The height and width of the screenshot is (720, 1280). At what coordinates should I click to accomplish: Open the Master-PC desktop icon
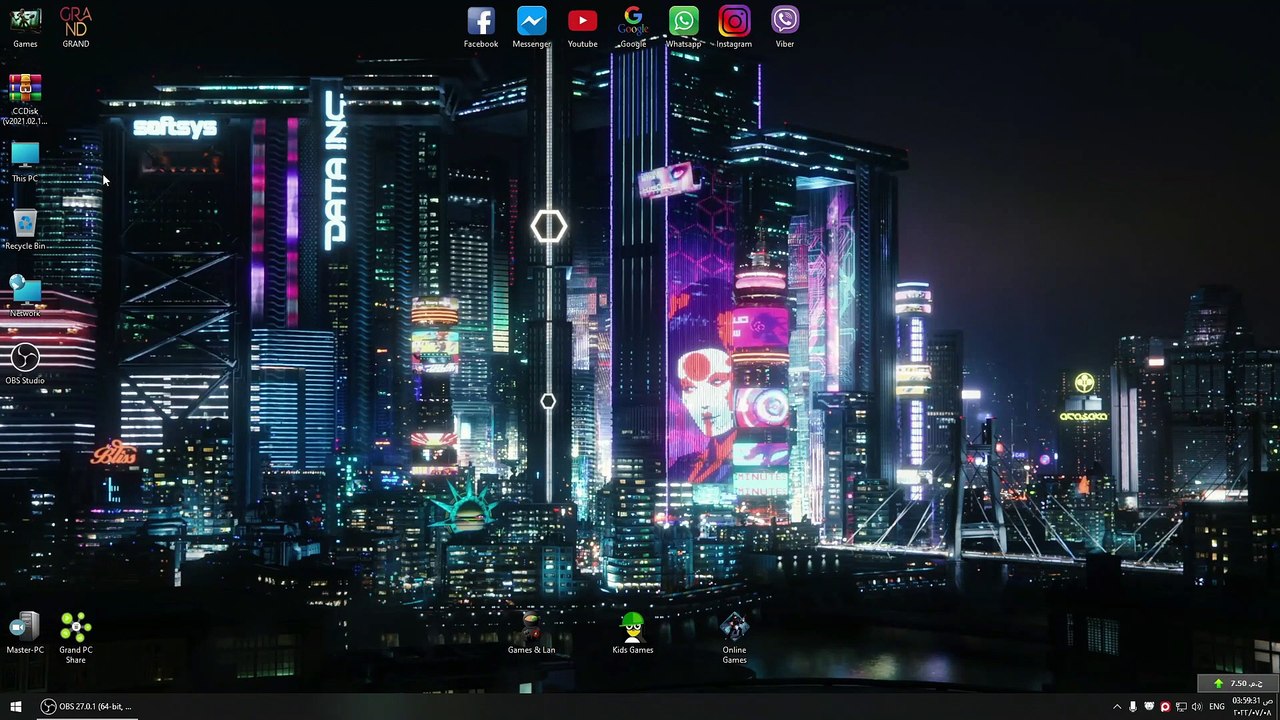coord(25,634)
